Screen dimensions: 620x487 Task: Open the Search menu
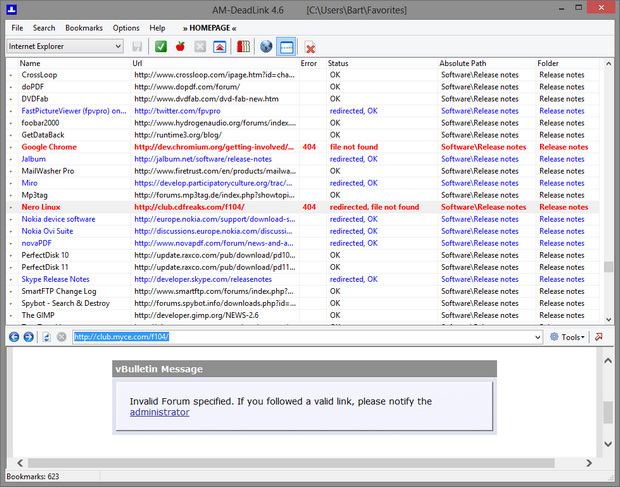[x=44, y=28]
